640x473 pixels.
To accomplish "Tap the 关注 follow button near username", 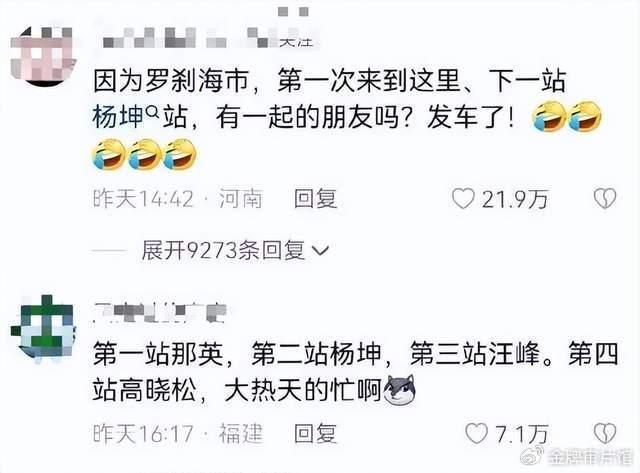I will [x=296, y=41].
